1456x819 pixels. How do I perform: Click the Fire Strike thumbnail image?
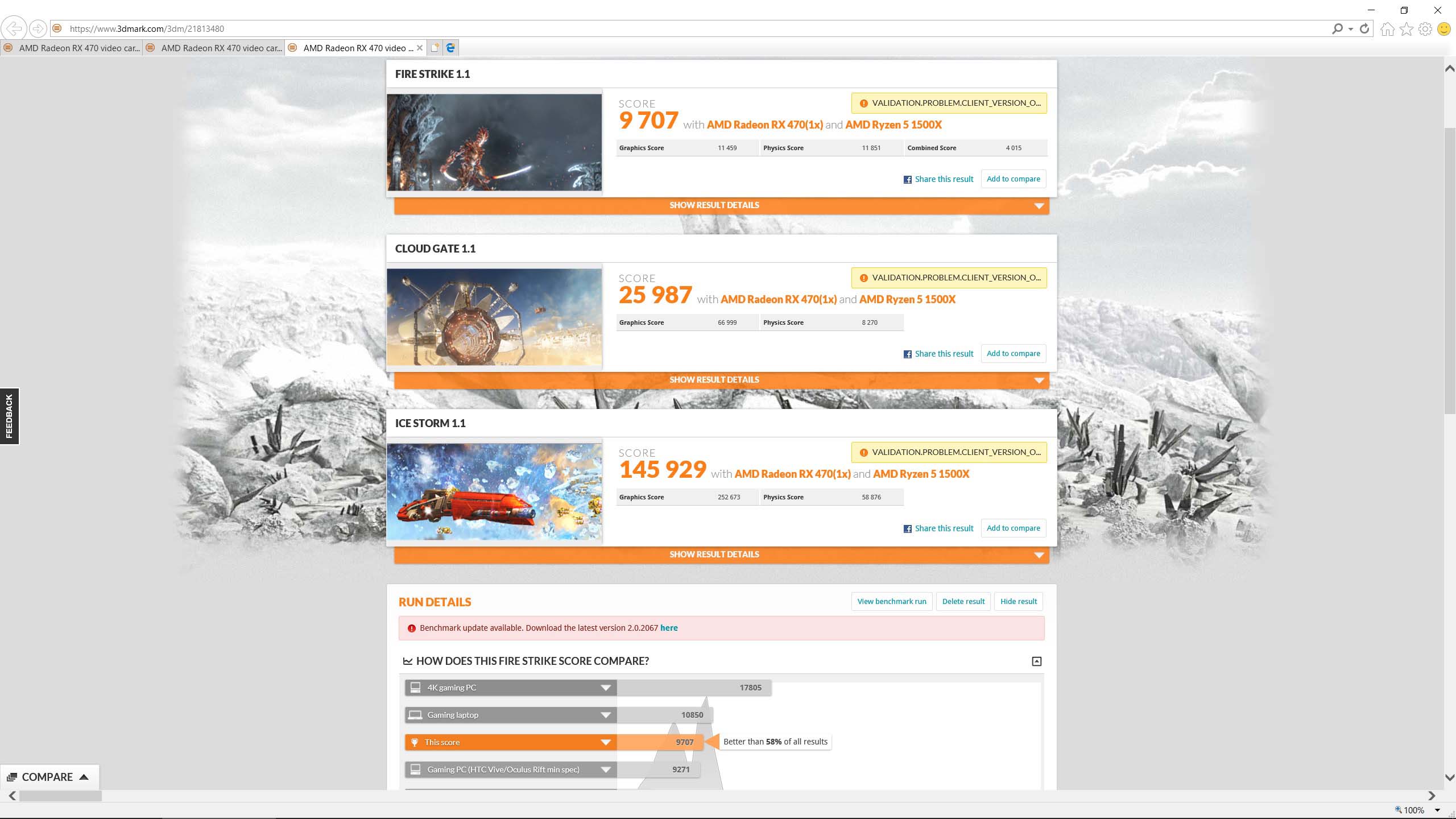click(x=494, y=142)
